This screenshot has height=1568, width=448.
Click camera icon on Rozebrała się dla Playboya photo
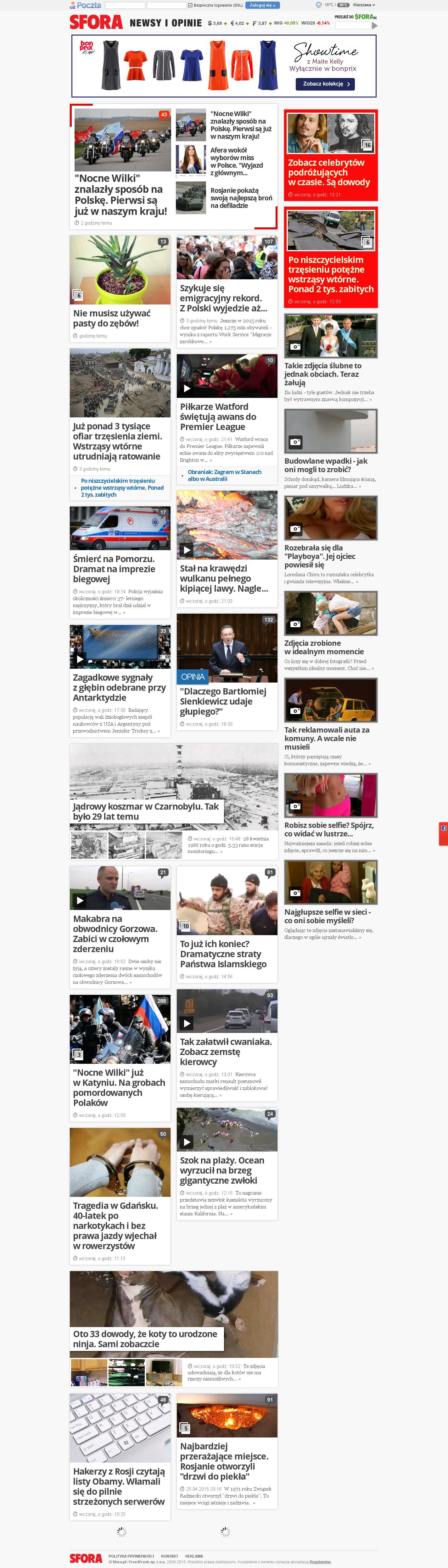(295, 529)
